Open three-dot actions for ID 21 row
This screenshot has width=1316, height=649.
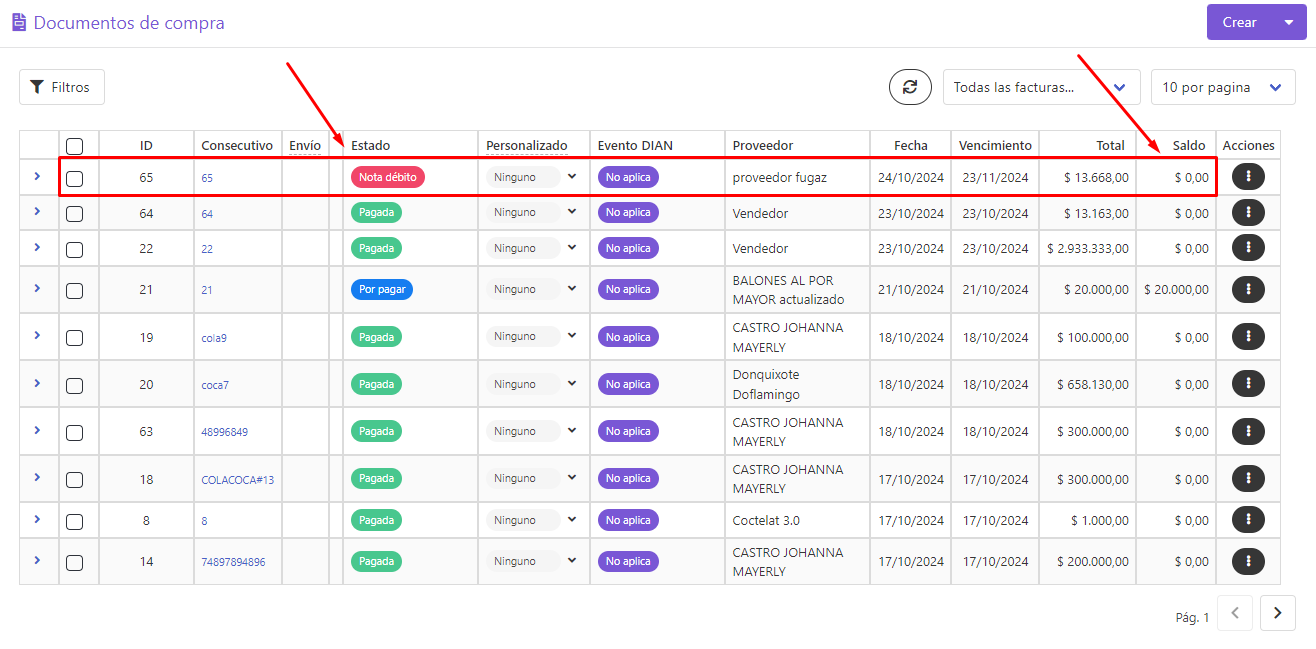pos(1248,289)
